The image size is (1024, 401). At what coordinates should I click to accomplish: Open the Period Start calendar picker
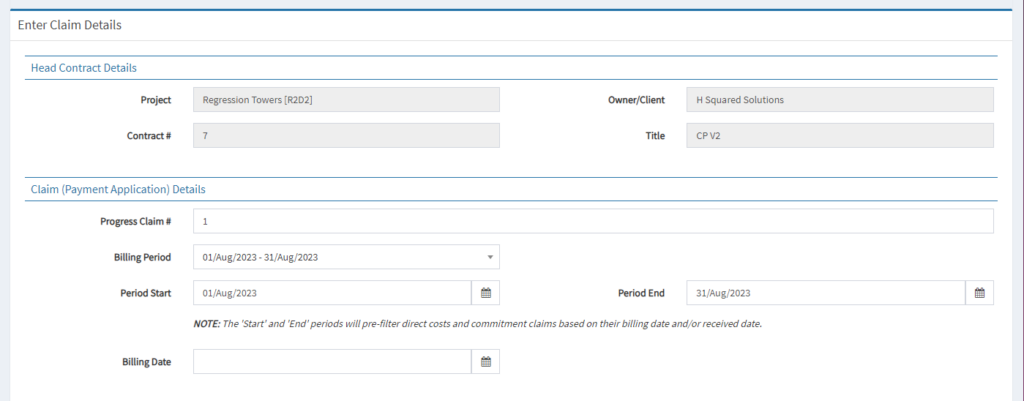pyautogui.click(x=485, y=293)
